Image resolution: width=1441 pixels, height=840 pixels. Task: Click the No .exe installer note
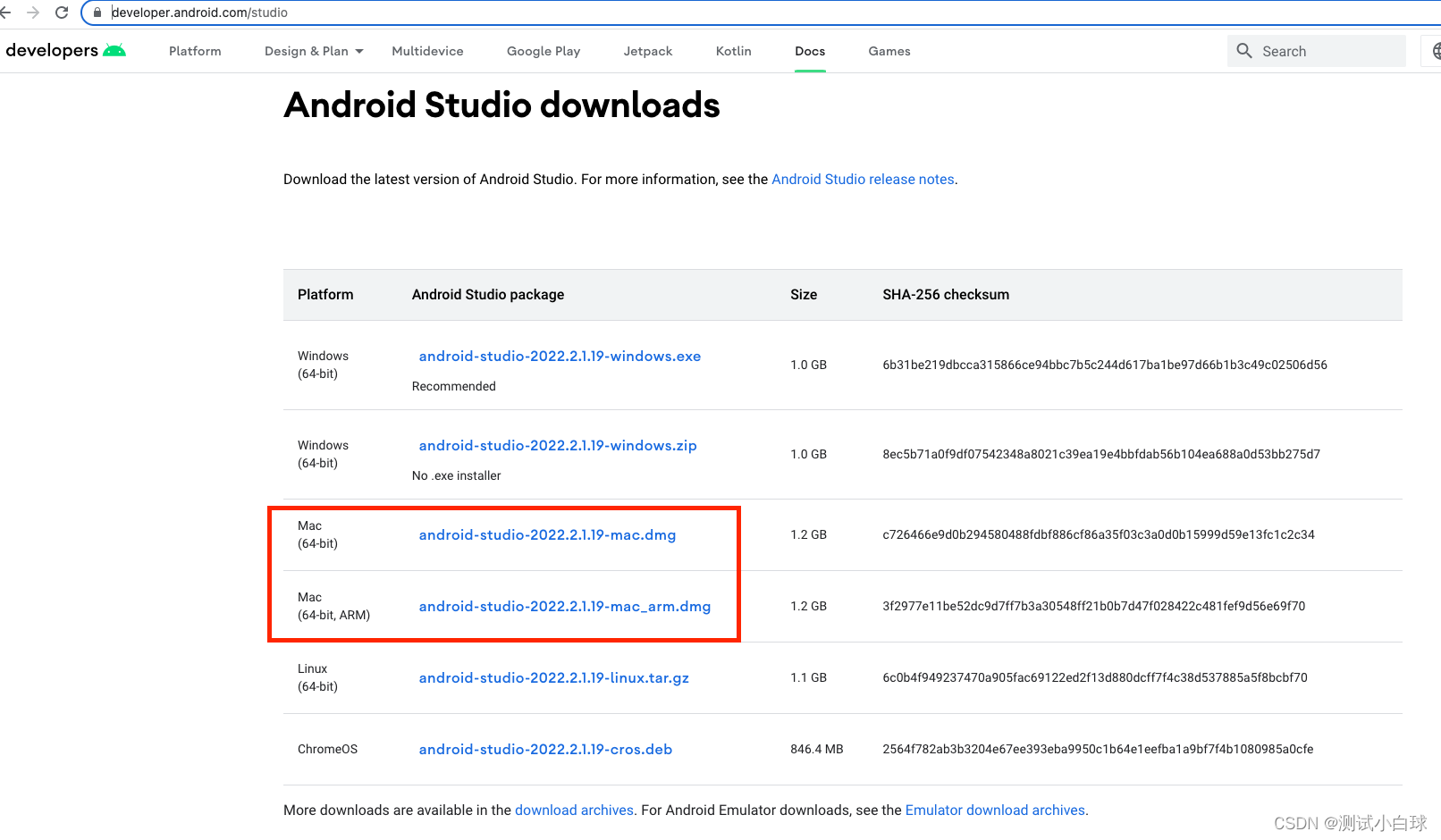coord(456,475)
